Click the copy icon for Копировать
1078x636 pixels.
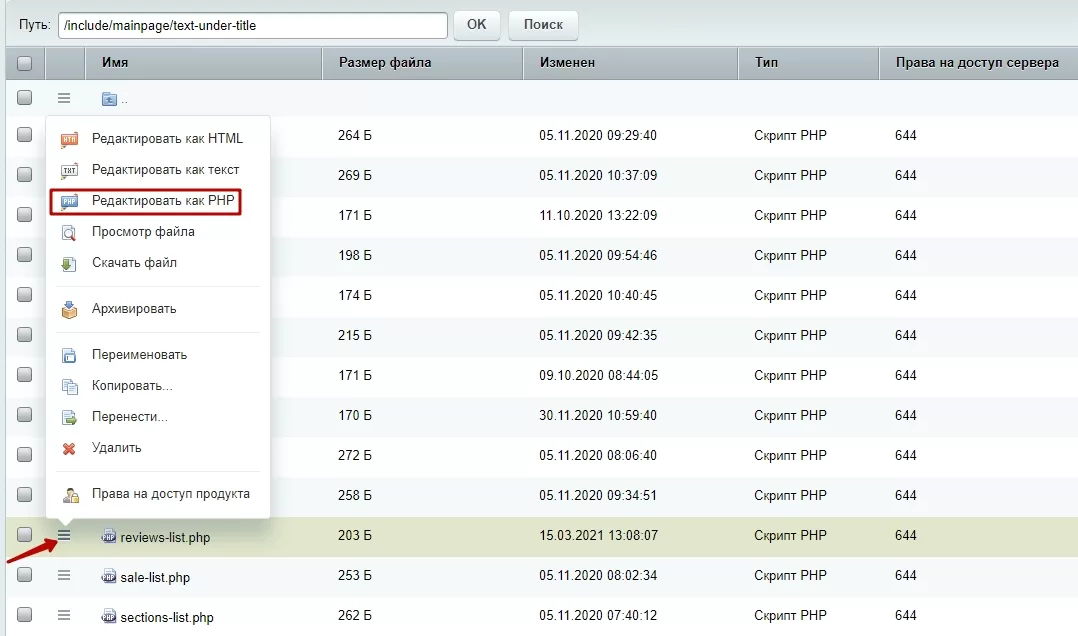pos(69,386)
